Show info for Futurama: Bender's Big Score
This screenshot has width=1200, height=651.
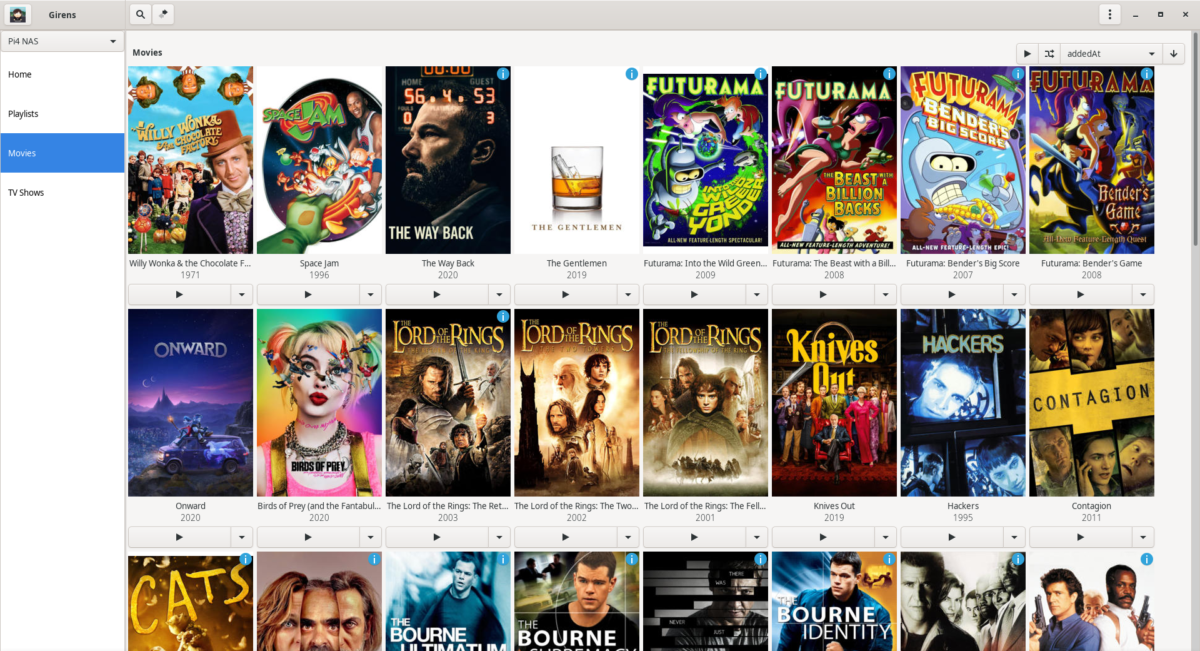point(1018,74)
